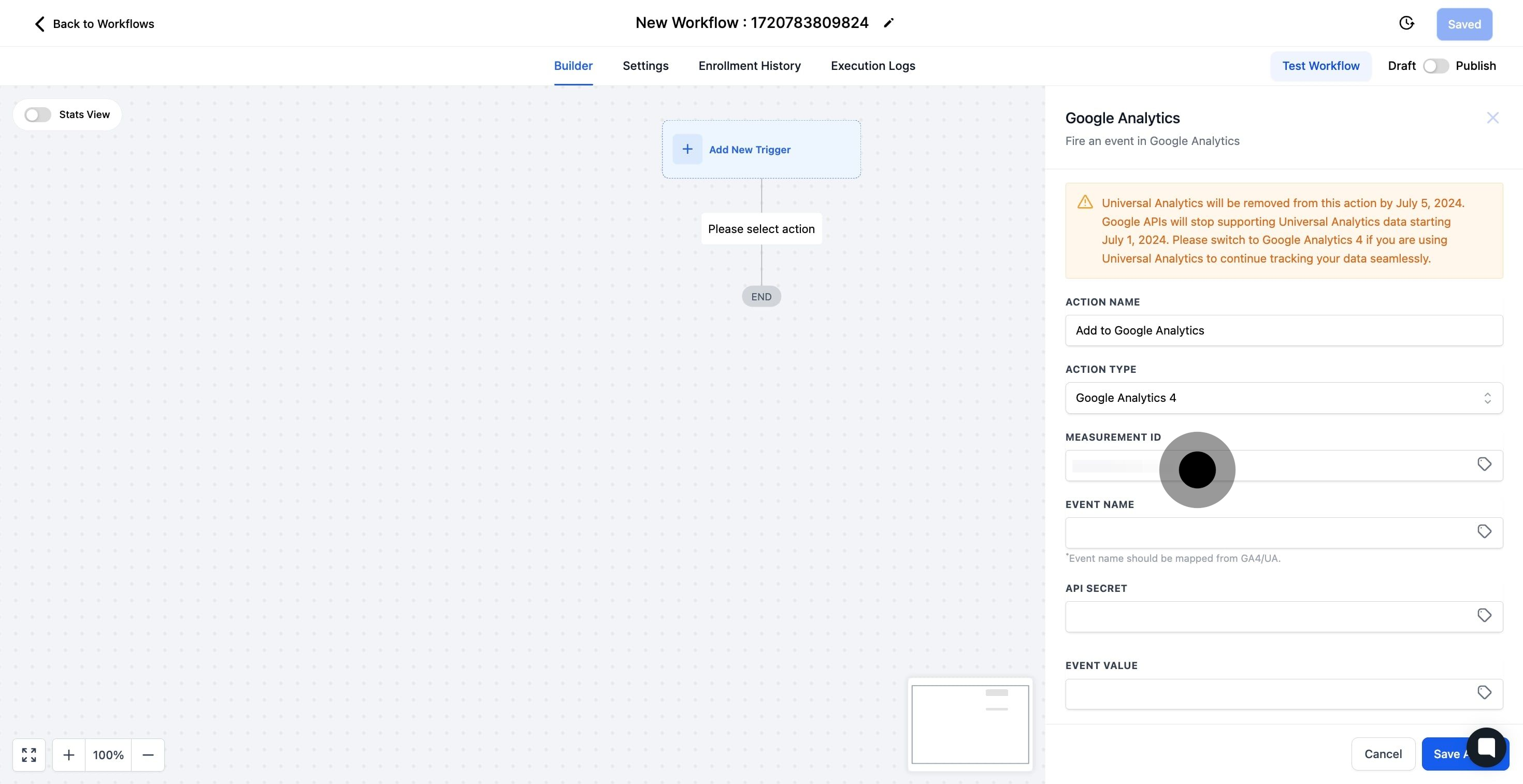Edit workflow name with pencil icon

888,23
